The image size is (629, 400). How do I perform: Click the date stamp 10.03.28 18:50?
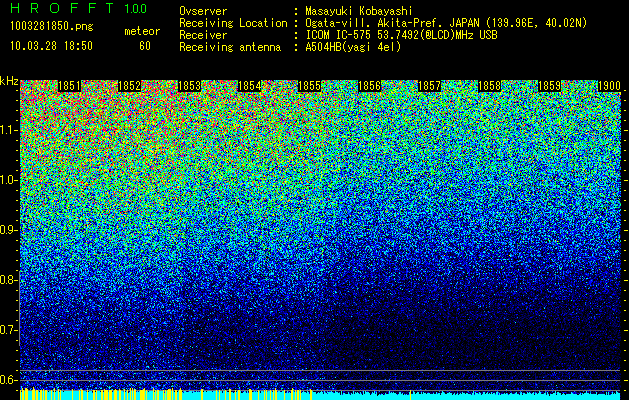pyautogui.click(x=51, y=46)
